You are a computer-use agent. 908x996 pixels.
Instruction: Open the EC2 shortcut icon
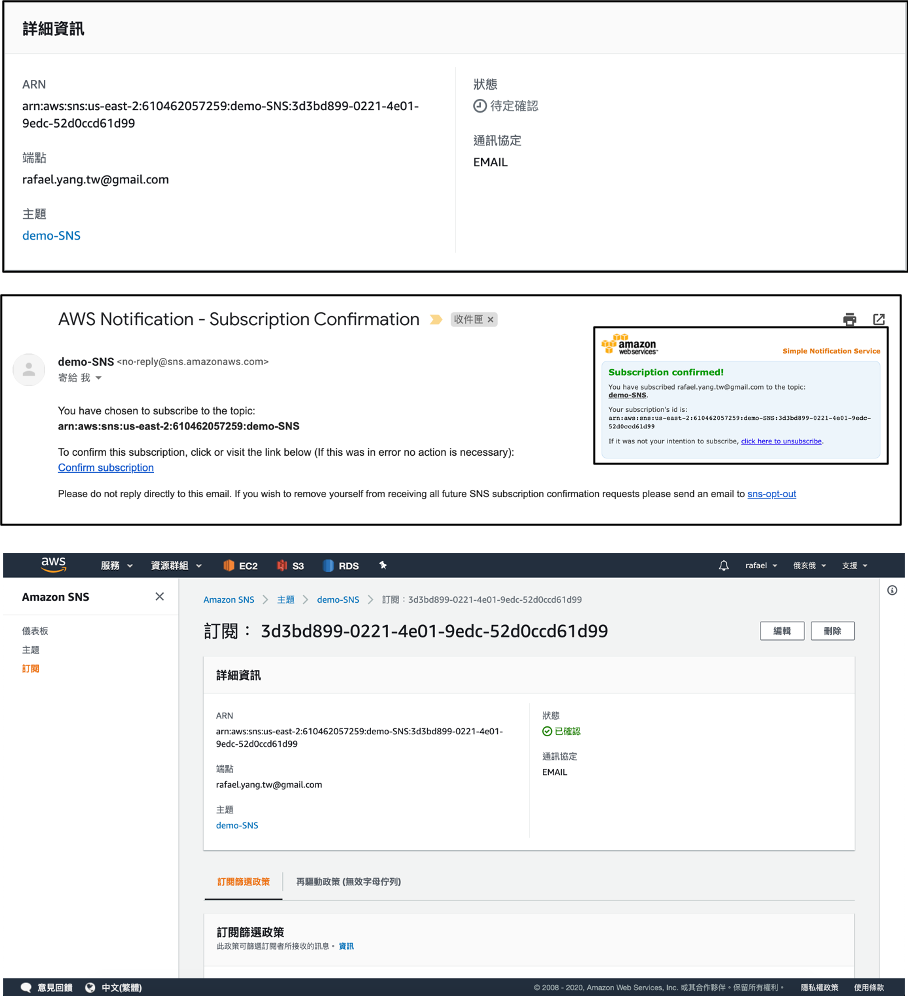[229, 565]
